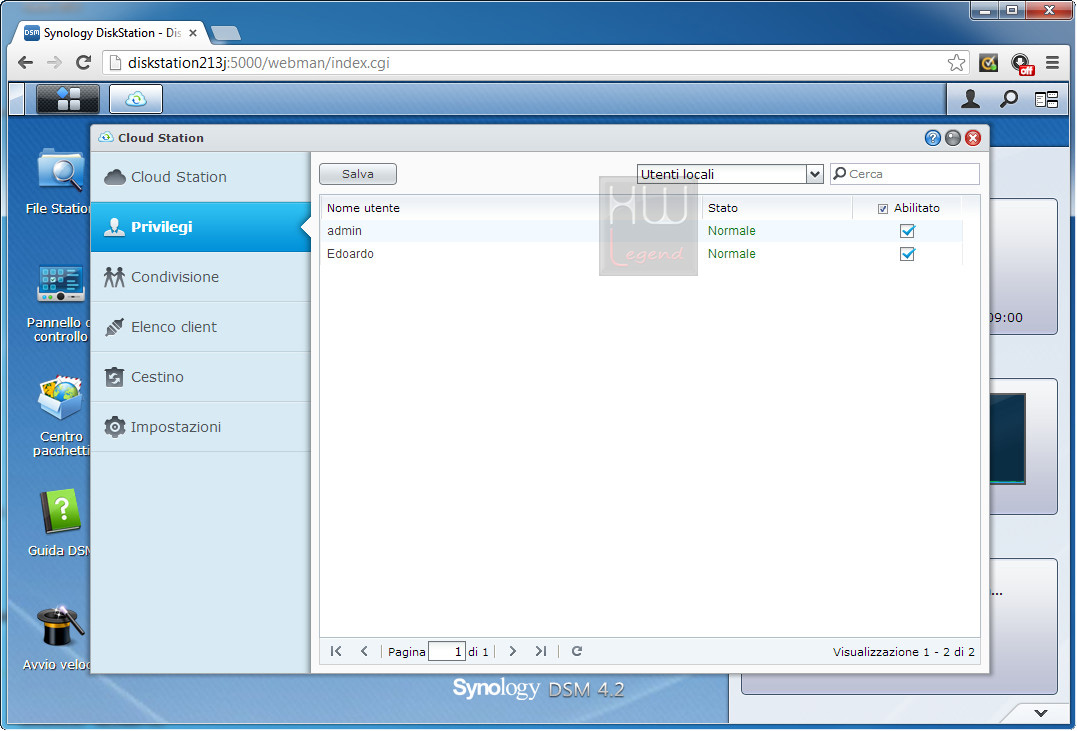Image resolution: width=1077 pixels, height=731 pixels.
Task: Toggle Abilitato header checkbox for all users
Action: click(x=883, y=209)
